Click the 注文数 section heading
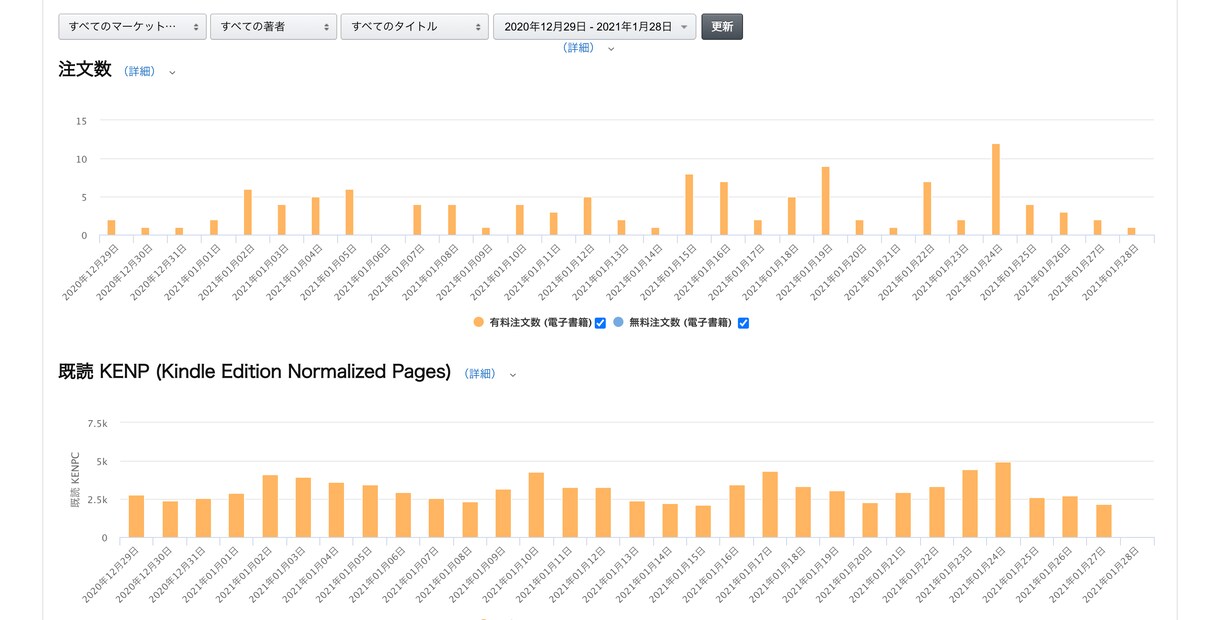This screenshot has width=1220, height=620. (x=85, y=70)
